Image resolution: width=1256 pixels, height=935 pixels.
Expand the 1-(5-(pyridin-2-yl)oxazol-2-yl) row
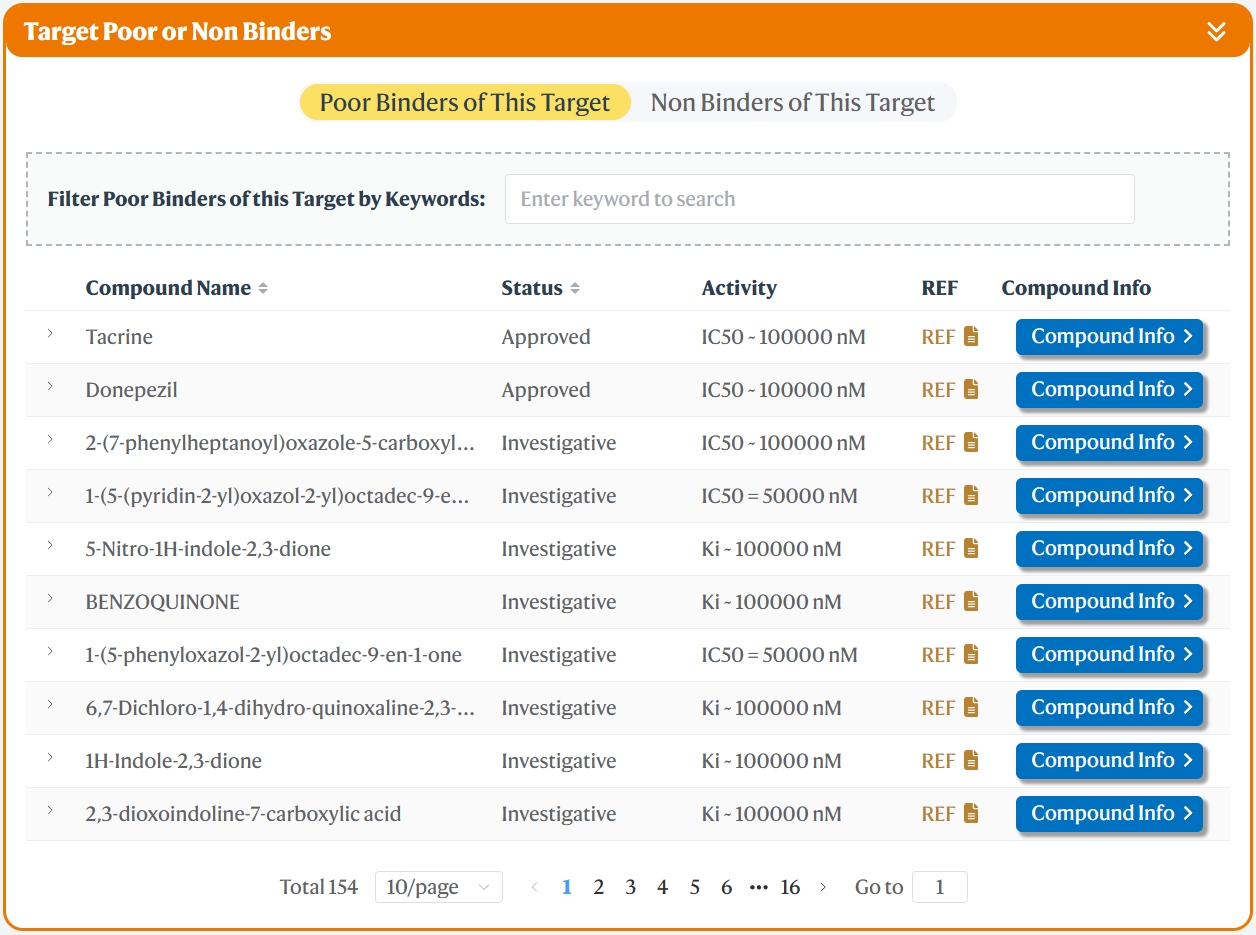pos(50,492)
